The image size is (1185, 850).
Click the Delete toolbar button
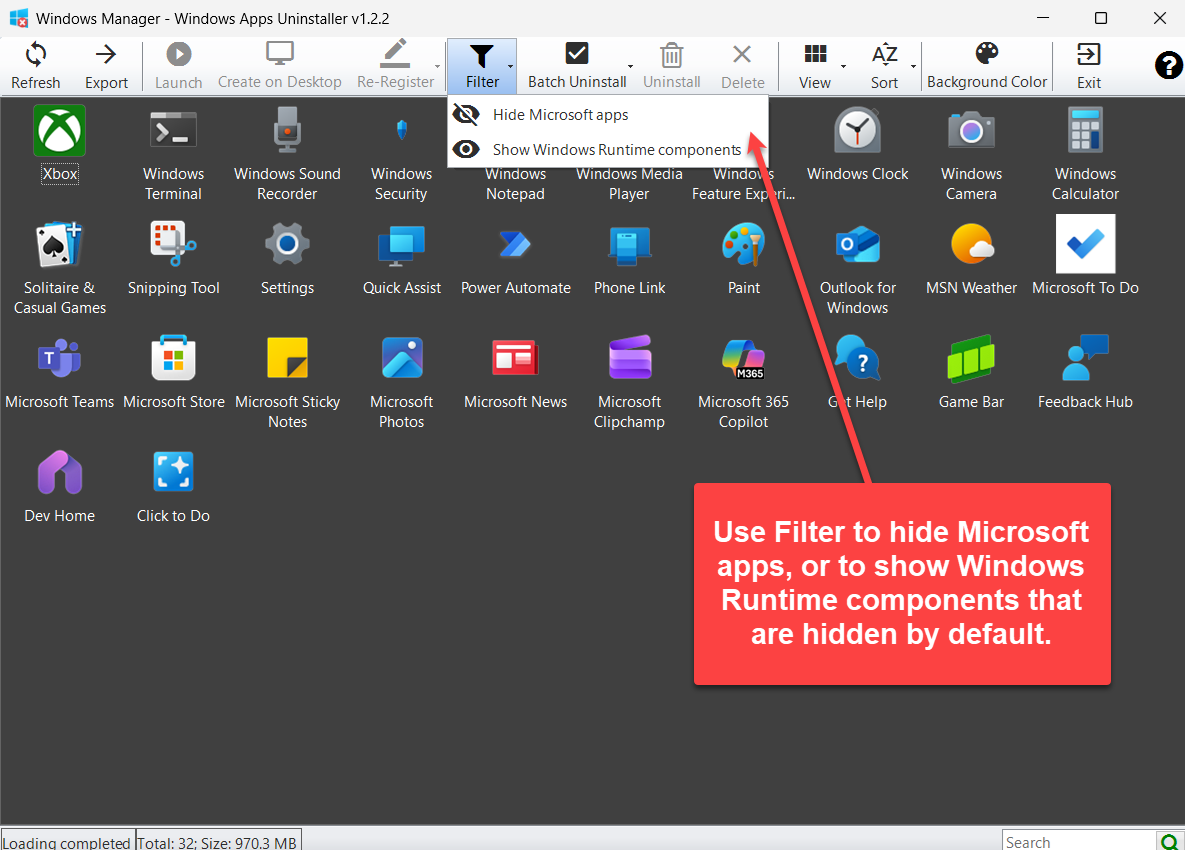click(x=742, y=66)
